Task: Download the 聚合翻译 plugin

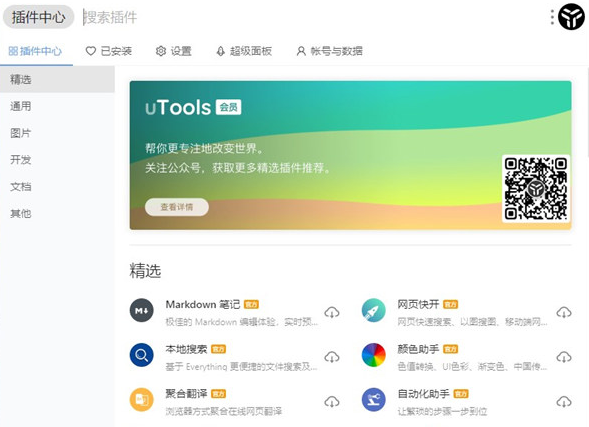Action: click(332, 401)
